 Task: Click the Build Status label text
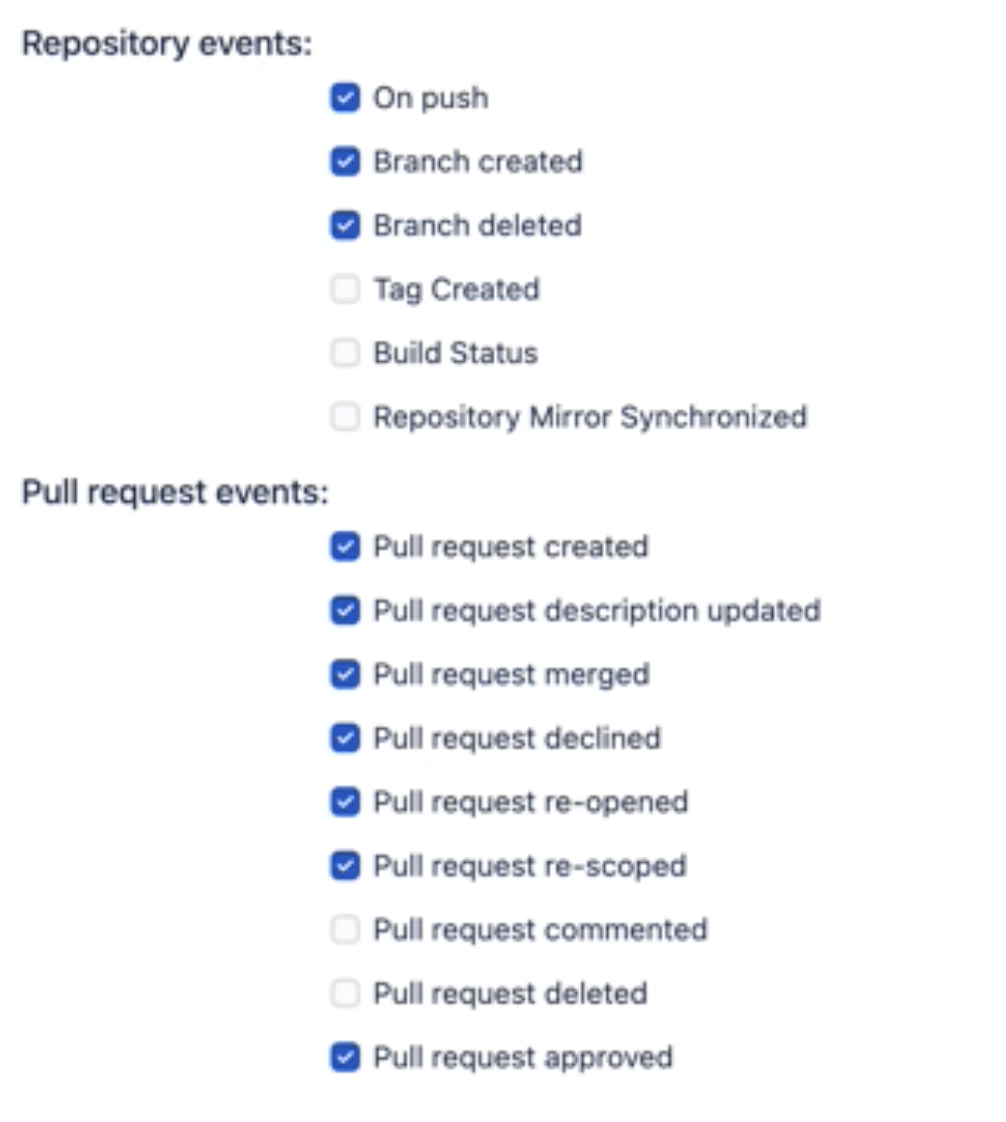click(x=454, y=353)
